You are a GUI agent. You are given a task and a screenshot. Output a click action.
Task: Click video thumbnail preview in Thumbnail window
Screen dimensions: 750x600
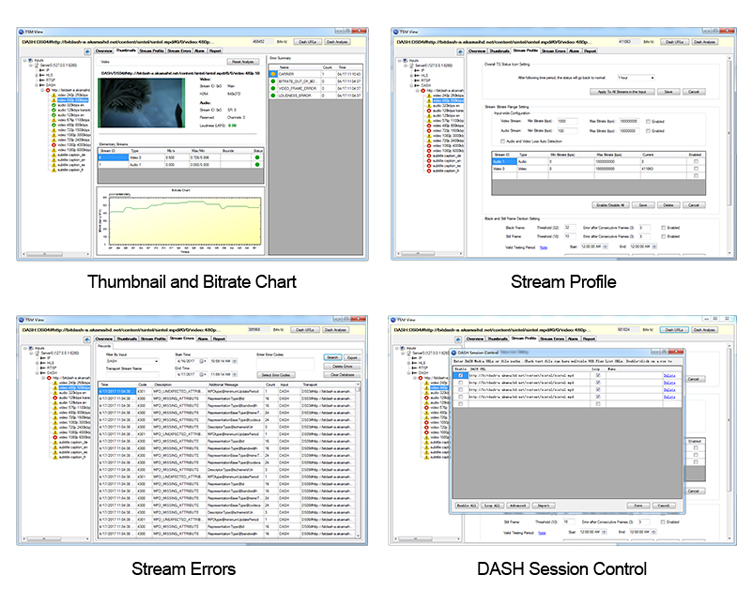click(142, 103)
